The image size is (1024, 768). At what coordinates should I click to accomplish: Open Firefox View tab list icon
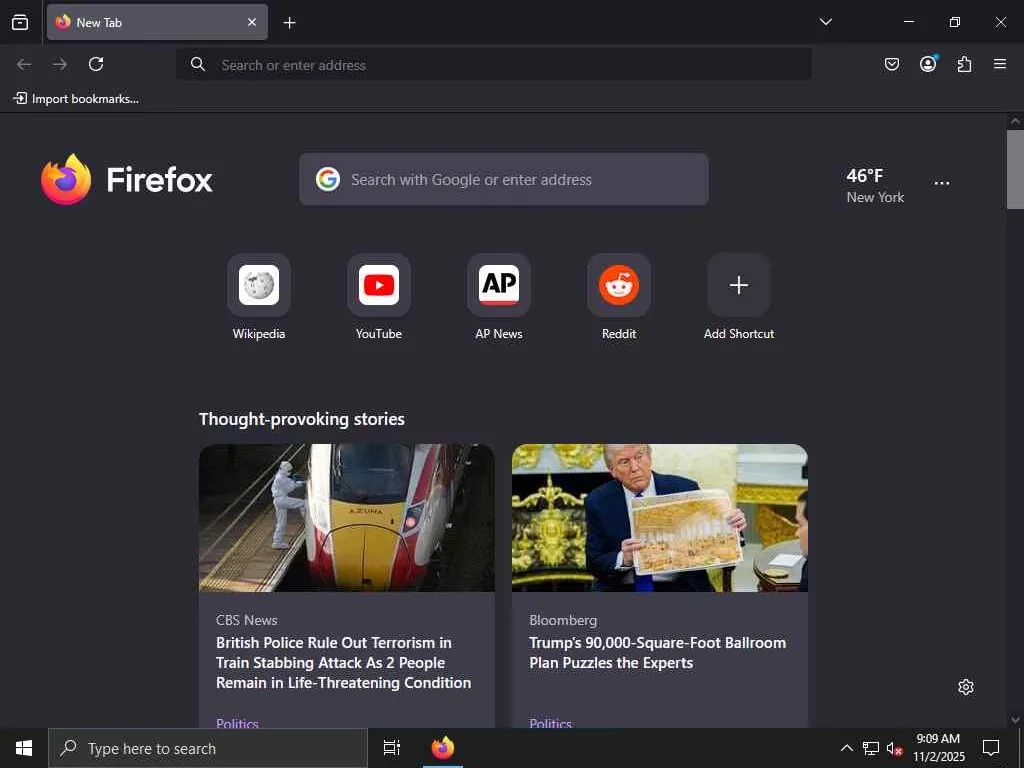(x=20, y=22)
